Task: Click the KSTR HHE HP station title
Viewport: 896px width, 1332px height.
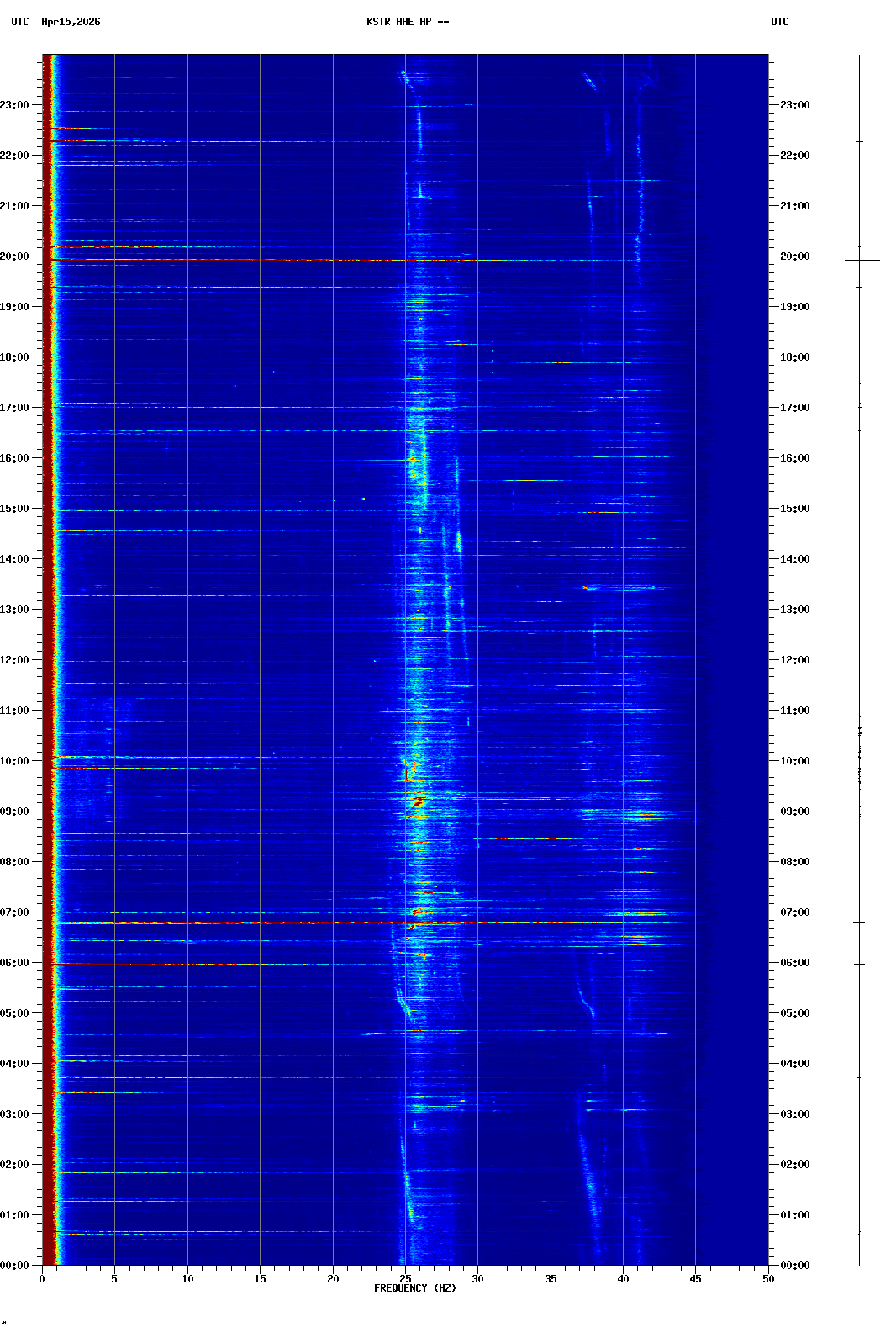Action: tap(407, 22)
